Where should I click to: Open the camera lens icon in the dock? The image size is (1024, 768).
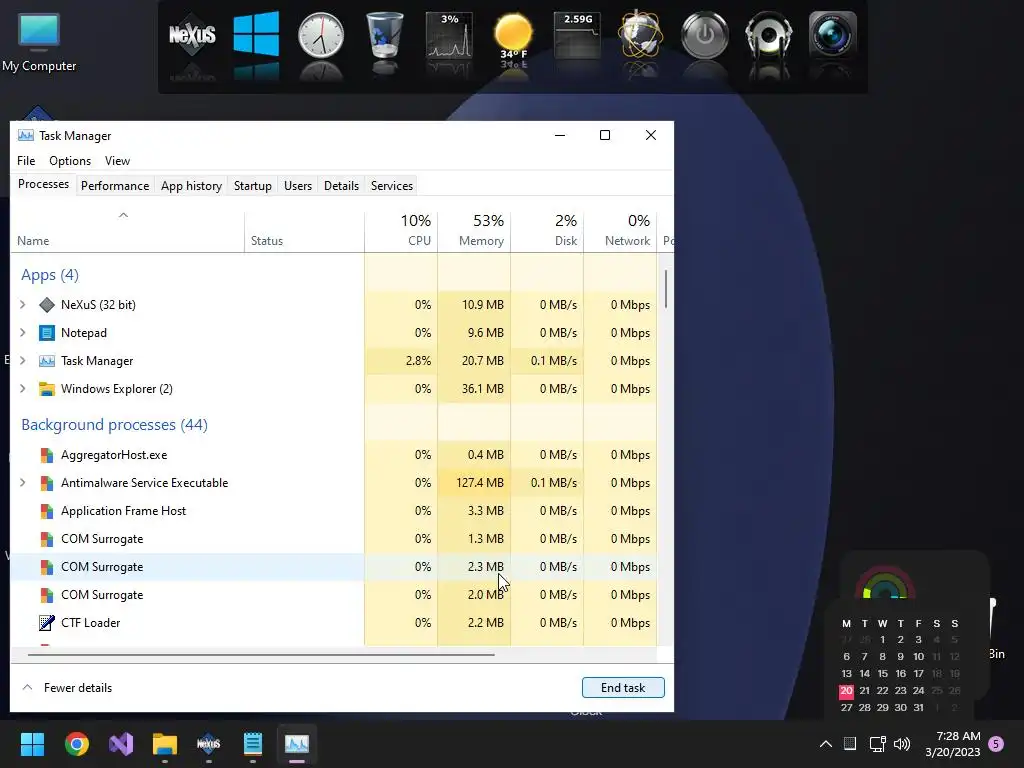click(x=833, y=35)
